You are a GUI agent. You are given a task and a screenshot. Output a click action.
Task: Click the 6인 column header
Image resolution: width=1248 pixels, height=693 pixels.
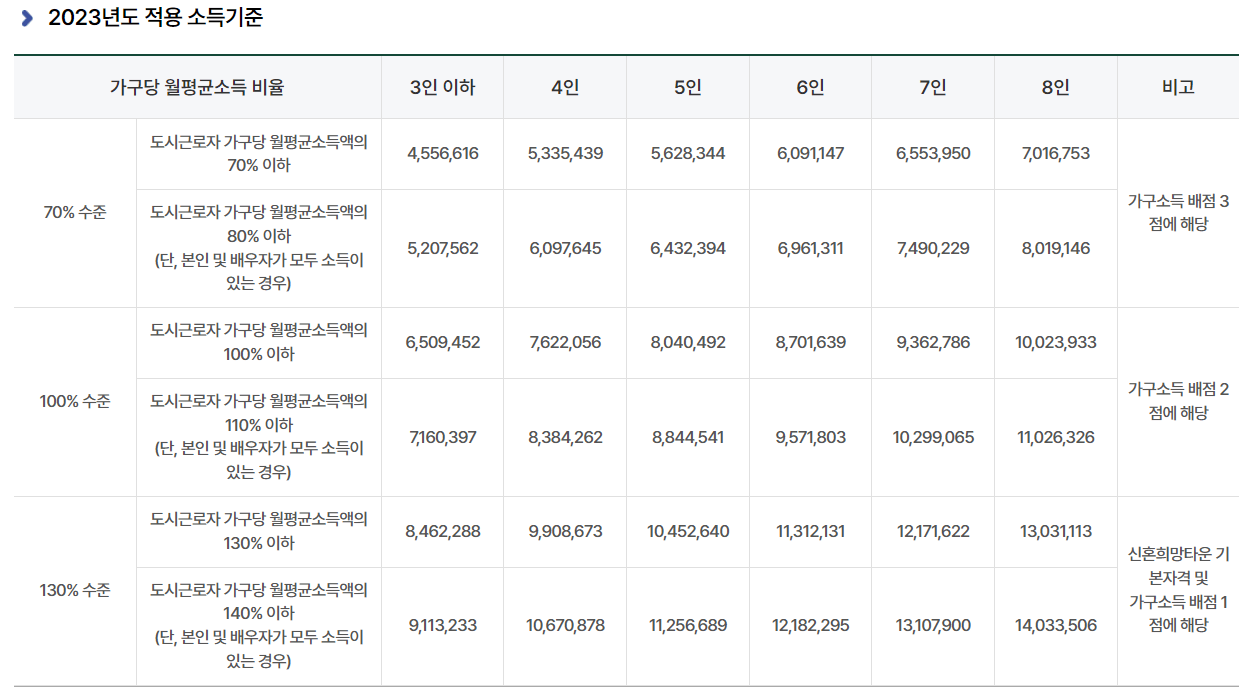(x=810, y=87)
